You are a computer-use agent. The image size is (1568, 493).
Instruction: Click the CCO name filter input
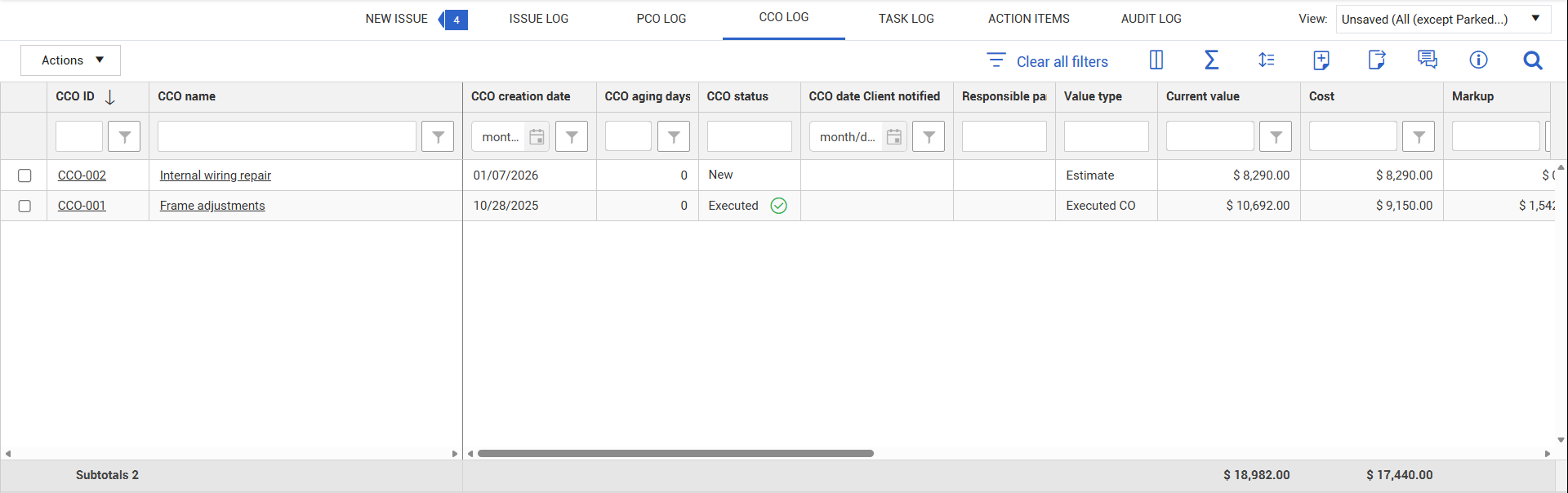pos(287,136)
